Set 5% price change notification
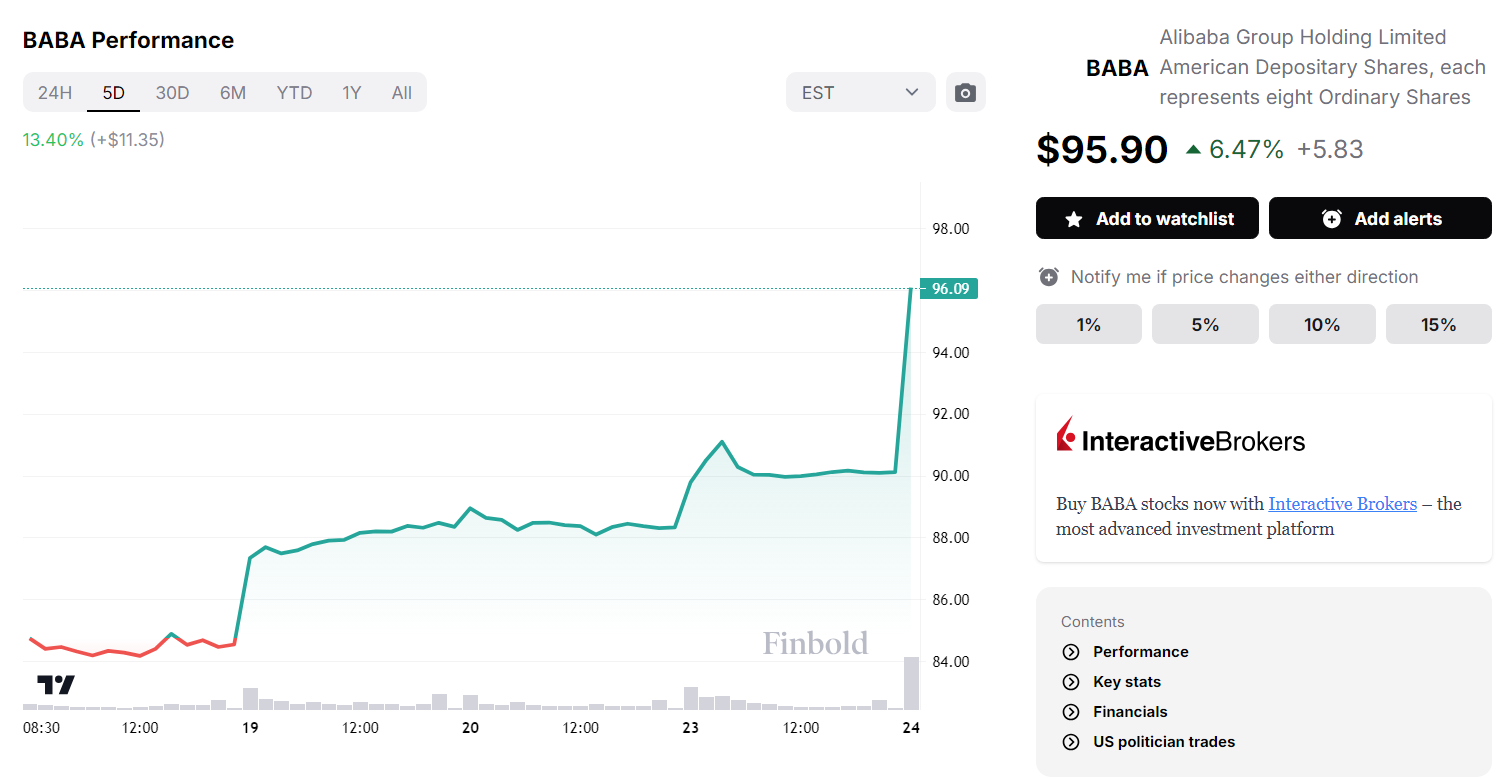Image resolution: width=1507 pixels, height=780 pixels. (1205, 325)
